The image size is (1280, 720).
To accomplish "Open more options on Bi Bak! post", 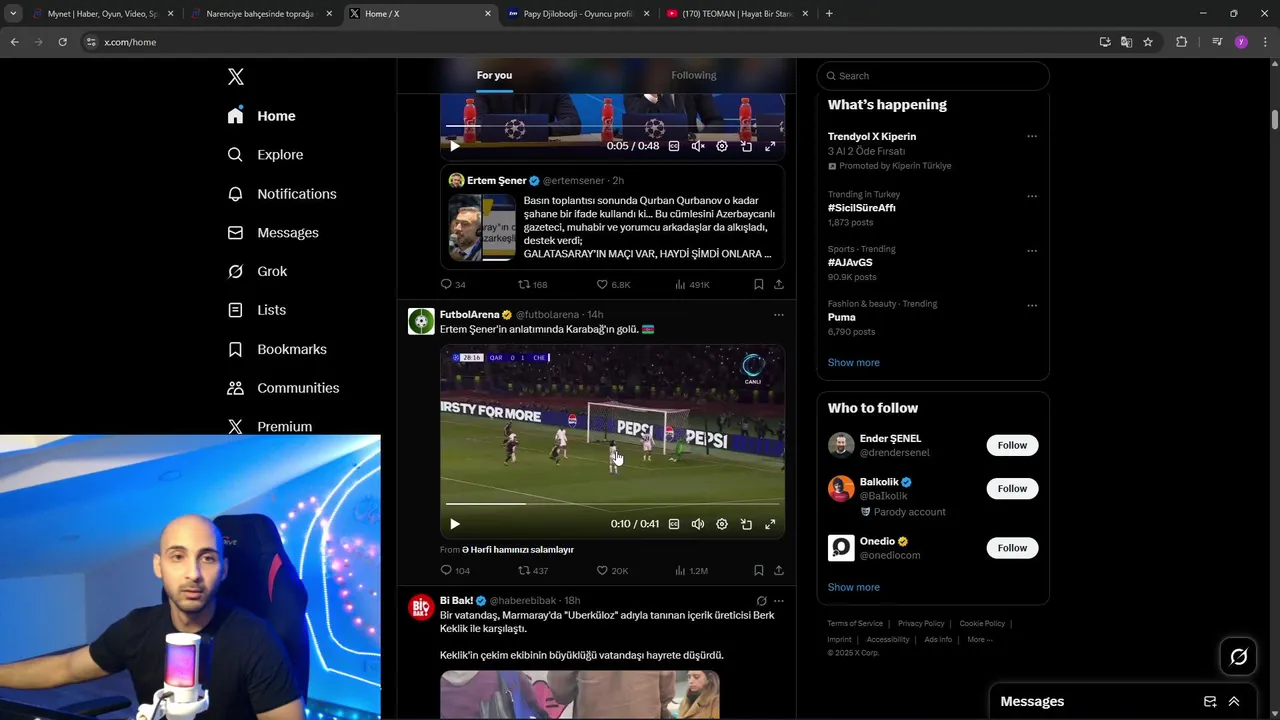I will pyautogui.click(x=779, y=601).
